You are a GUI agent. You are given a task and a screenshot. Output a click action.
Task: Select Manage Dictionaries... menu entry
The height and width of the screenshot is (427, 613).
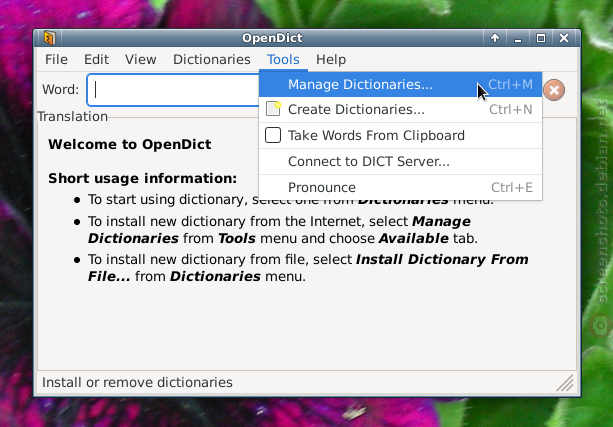click(400, 84)
